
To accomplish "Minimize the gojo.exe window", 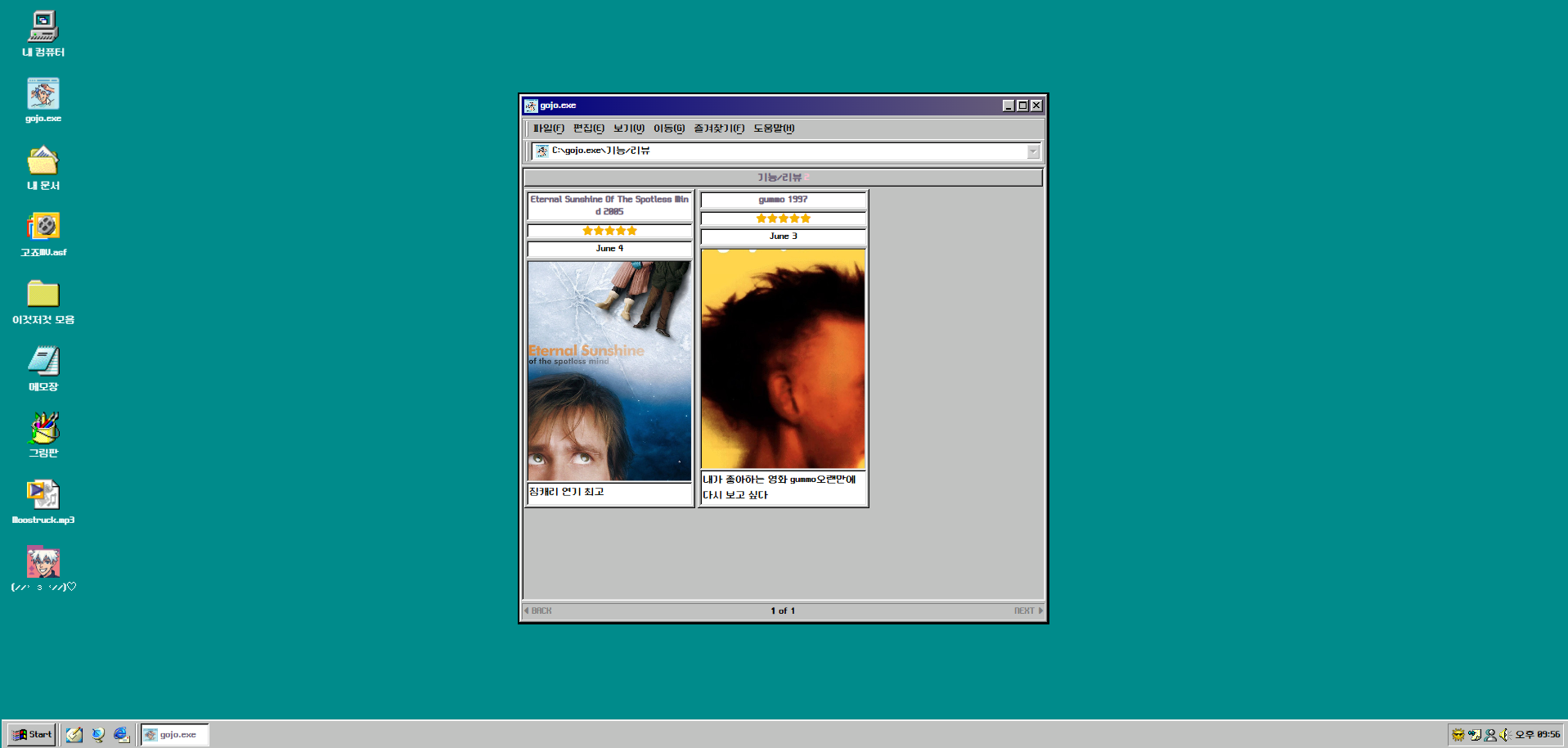I will pyautogui.click(x=1009, y=106).
